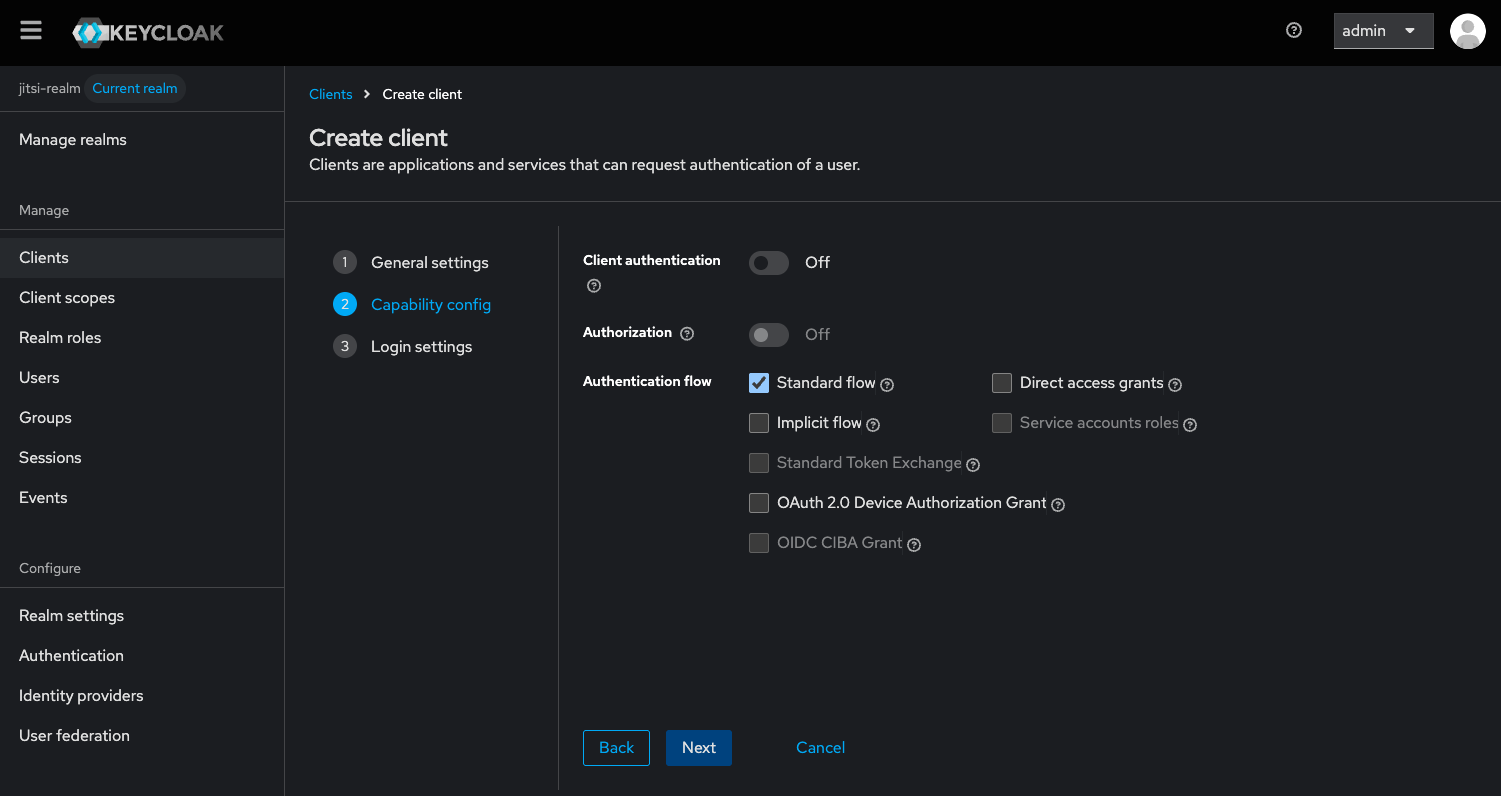This screenshot has width=1501, height=796.
Task: Open Realm settings from the sidebar
Action: pyautogui.click(x=71, y=615)
